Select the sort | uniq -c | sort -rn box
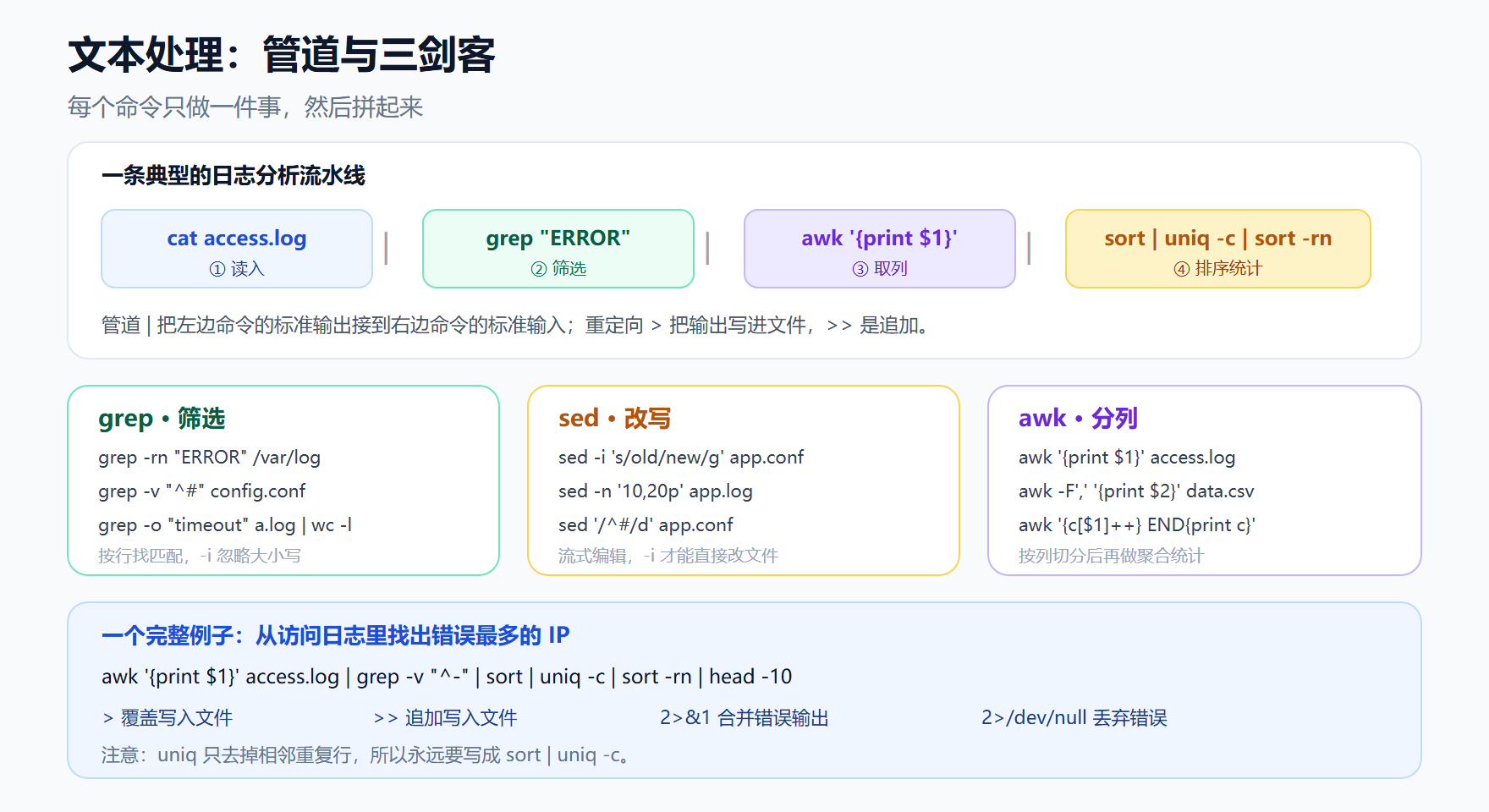This screenshot has height=812, width=1489. pyautogui.click(x=1218, y=249)
